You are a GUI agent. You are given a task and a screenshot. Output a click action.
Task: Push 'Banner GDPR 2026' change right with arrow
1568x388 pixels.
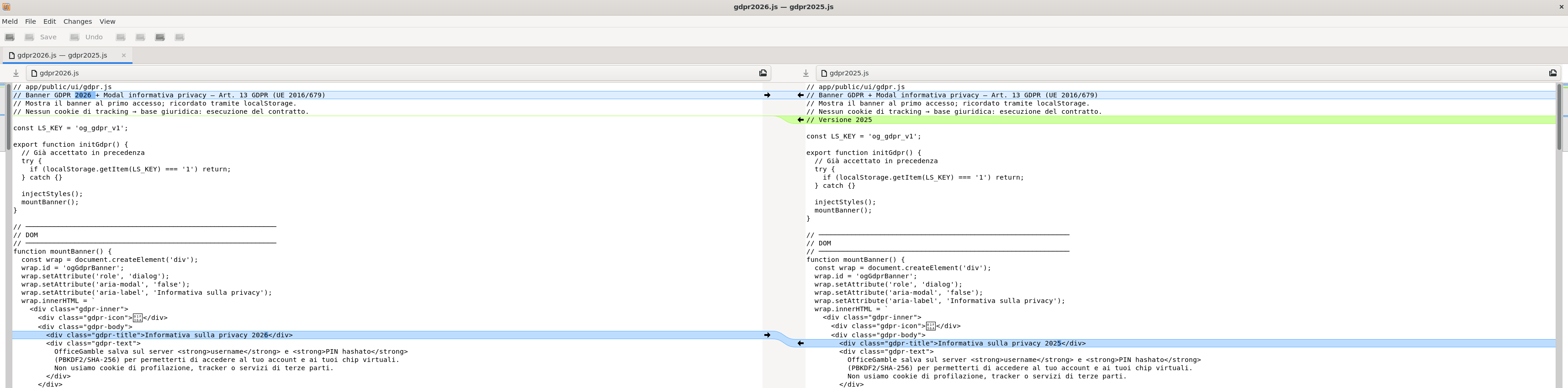click(x=768, y=95)
